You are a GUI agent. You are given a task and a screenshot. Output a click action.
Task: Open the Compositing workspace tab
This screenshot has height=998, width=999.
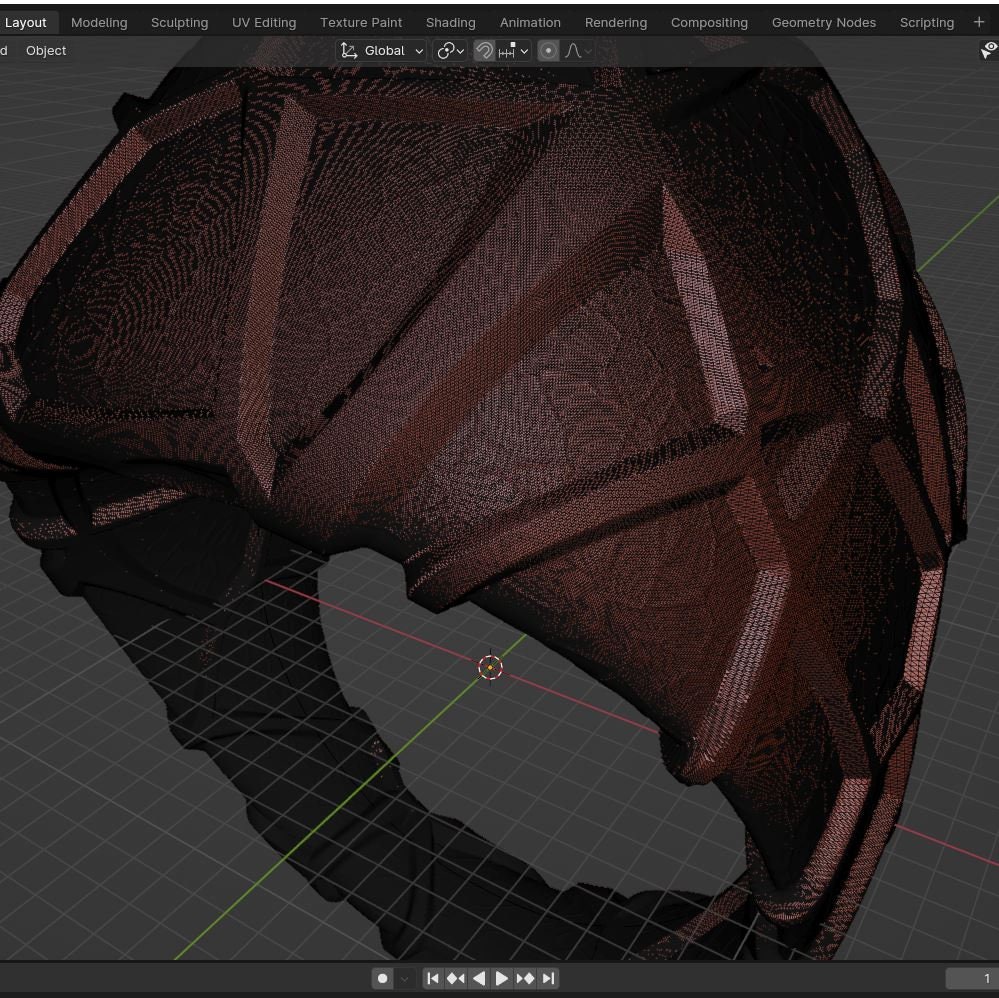[x=709, y=22]
